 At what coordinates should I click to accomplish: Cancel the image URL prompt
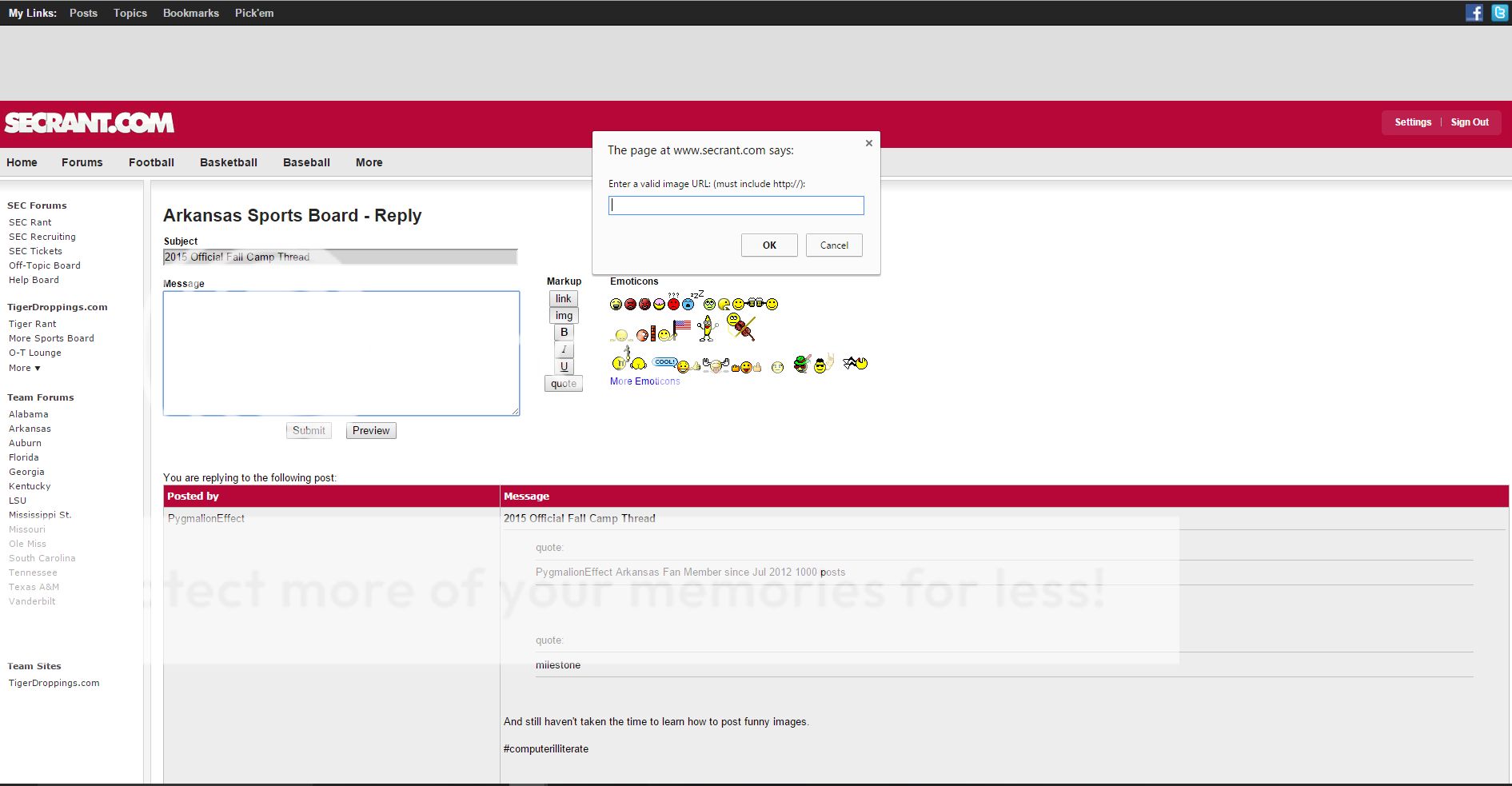[x=833, y=245]
